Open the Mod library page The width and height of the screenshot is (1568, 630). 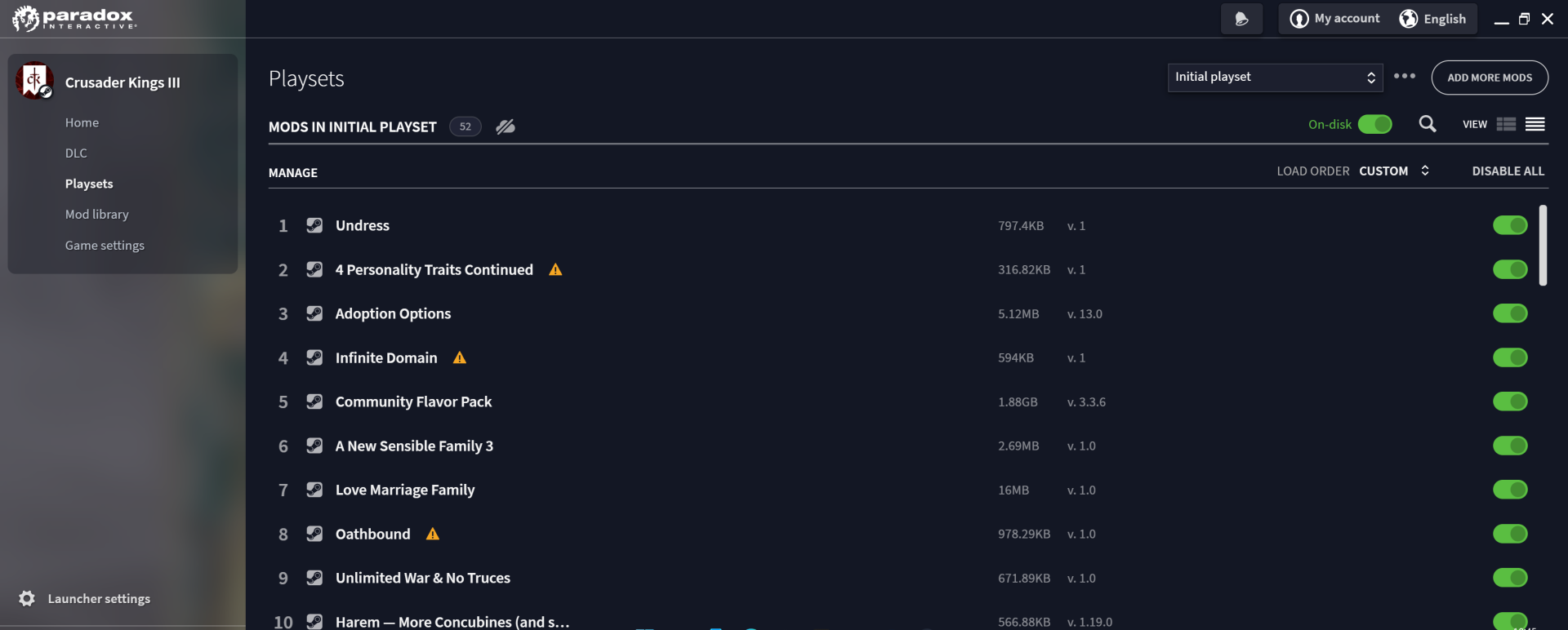[x=97, y=215]
